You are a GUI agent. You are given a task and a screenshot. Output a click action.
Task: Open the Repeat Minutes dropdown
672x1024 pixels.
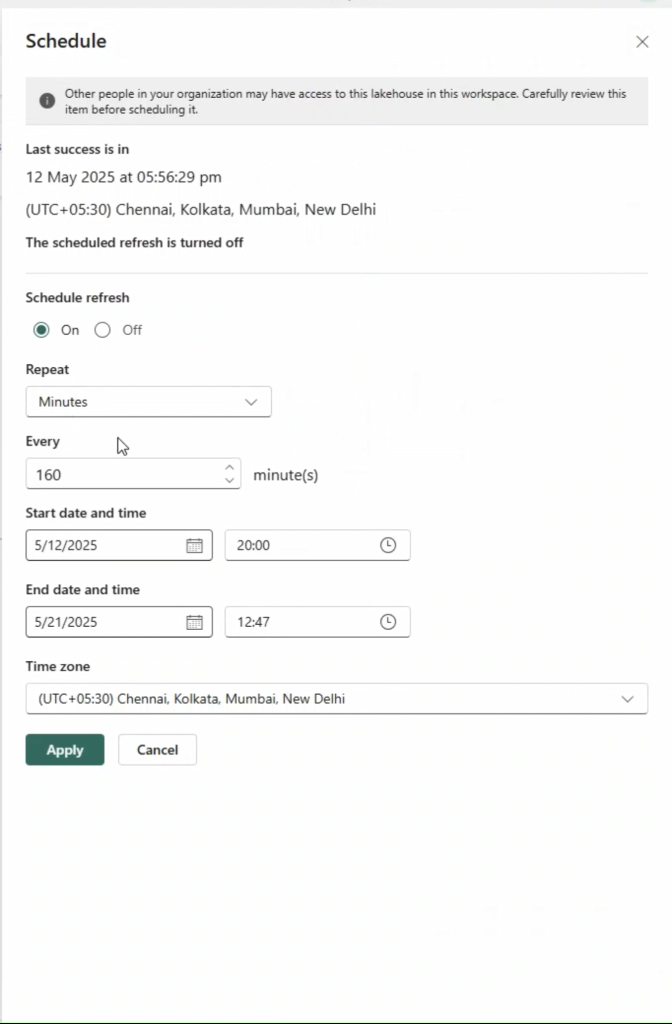coord(148,402)
